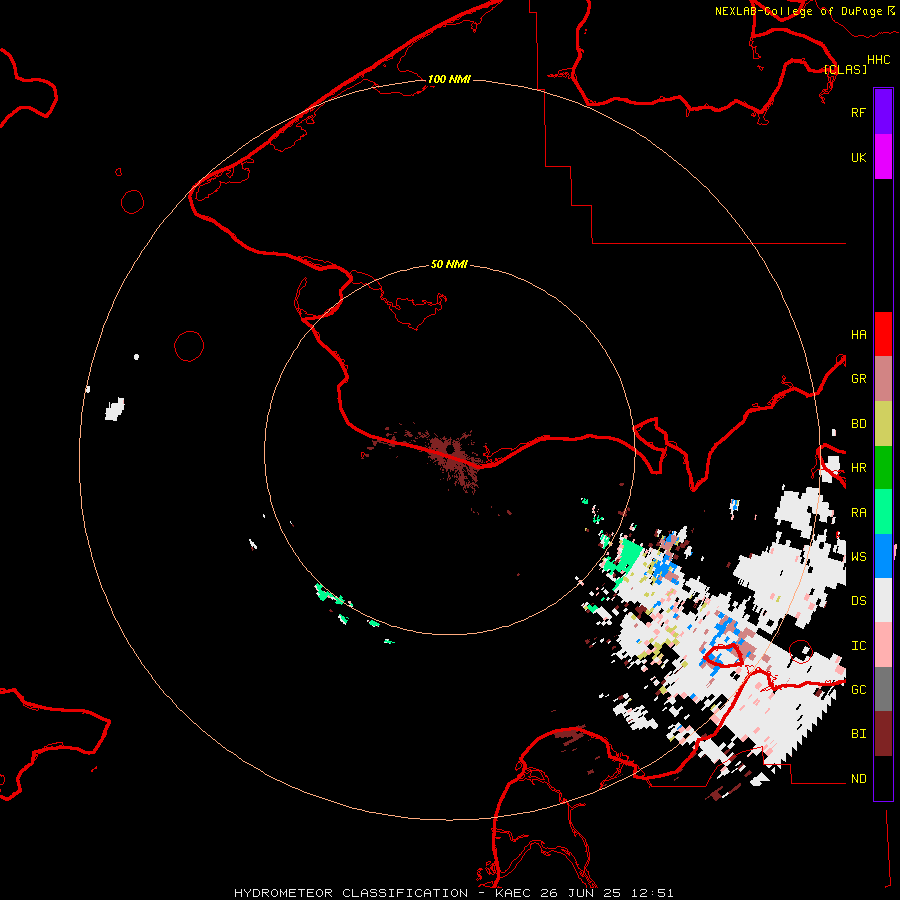
Task: Click the GR legend label
Action: 858,379
